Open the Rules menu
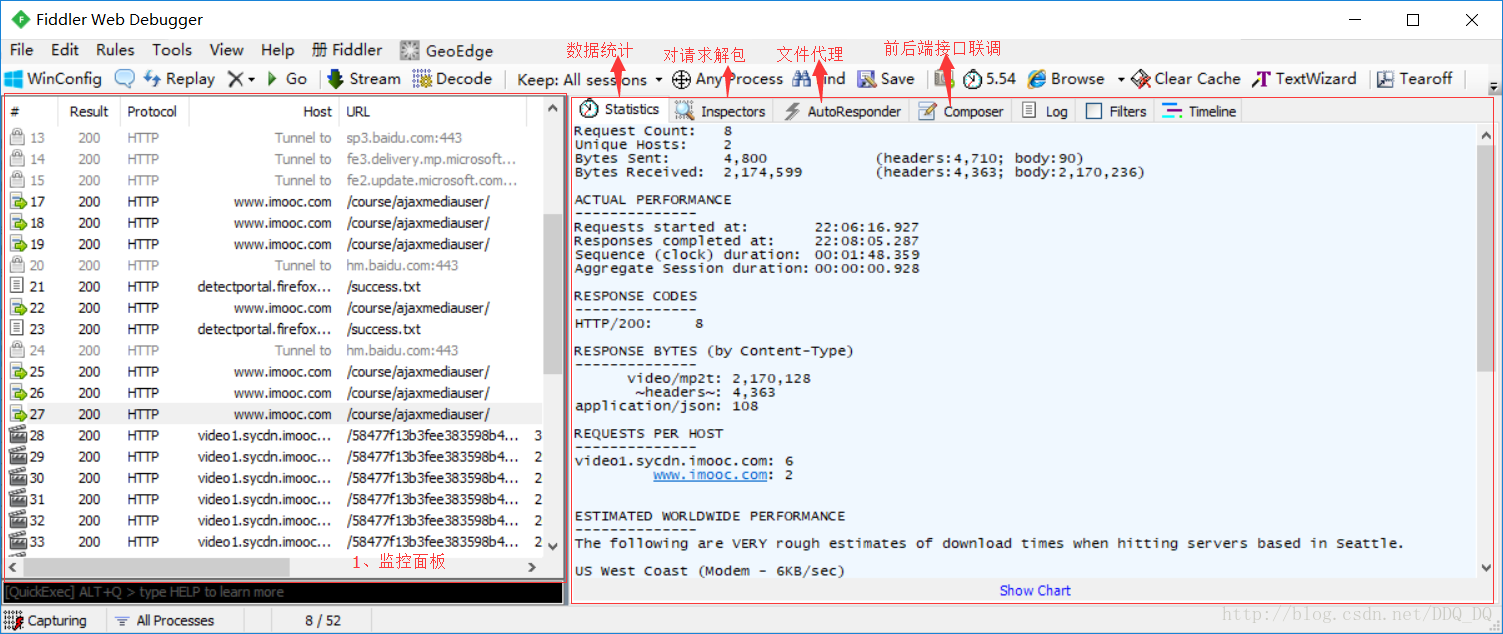 click(x=115, y=50)
